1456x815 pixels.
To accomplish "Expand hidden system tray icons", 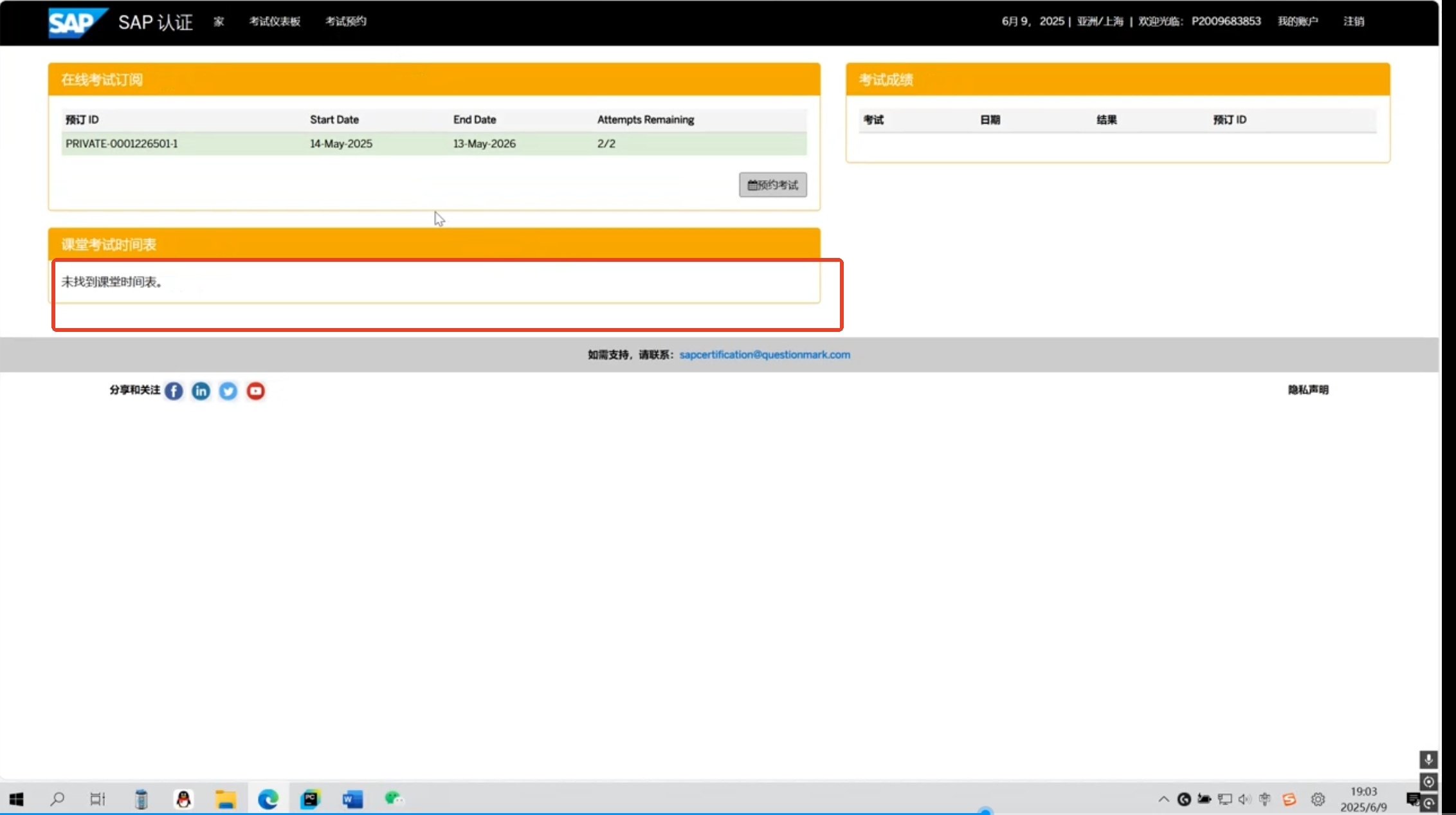I will 1163,799.
